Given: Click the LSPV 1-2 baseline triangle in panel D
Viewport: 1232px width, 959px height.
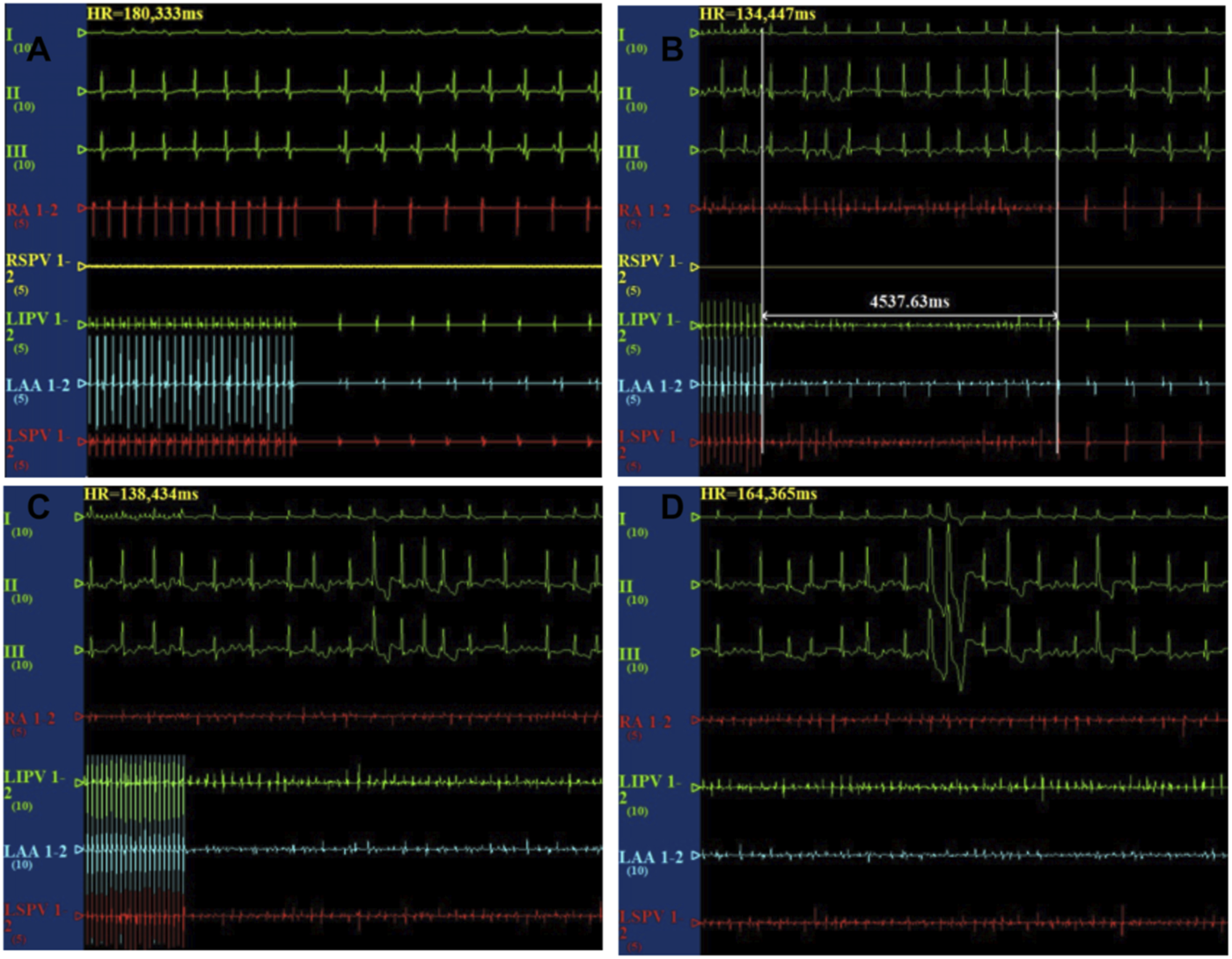Looking at the screenshot, I should 695,922.
